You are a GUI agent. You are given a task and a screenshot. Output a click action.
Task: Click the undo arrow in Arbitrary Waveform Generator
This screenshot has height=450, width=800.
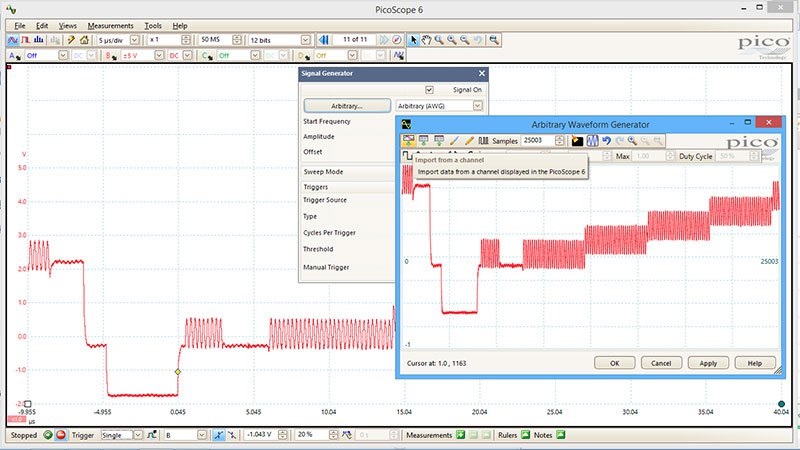pos(606,141)
